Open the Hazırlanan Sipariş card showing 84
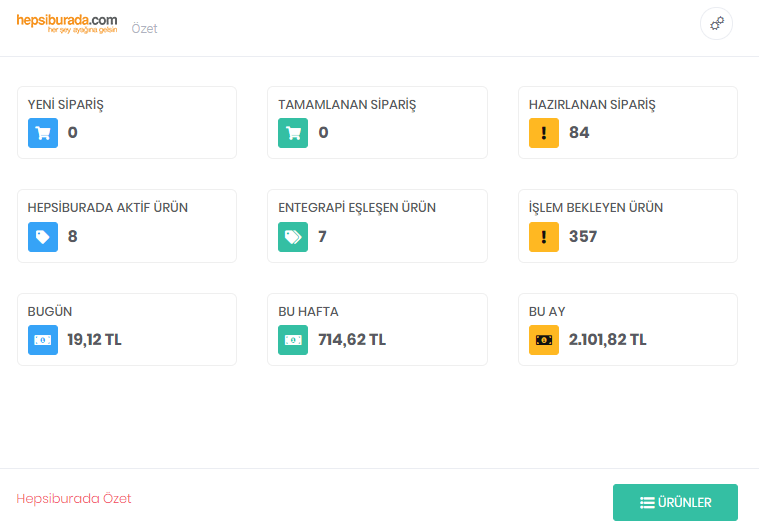Viewport: 759px width, 532px height. [627, 122]
